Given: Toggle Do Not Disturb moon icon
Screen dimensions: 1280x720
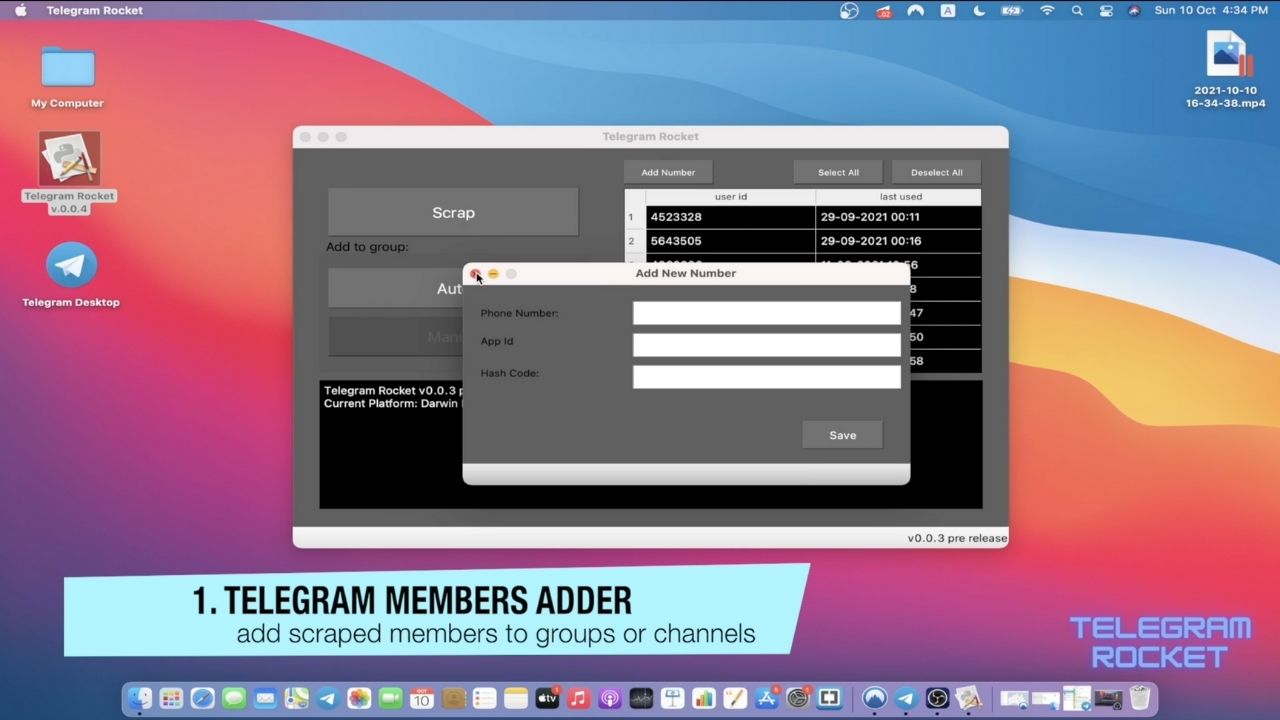Looking at the screenshot, I should pyautogui.click(x=979, y=10).
